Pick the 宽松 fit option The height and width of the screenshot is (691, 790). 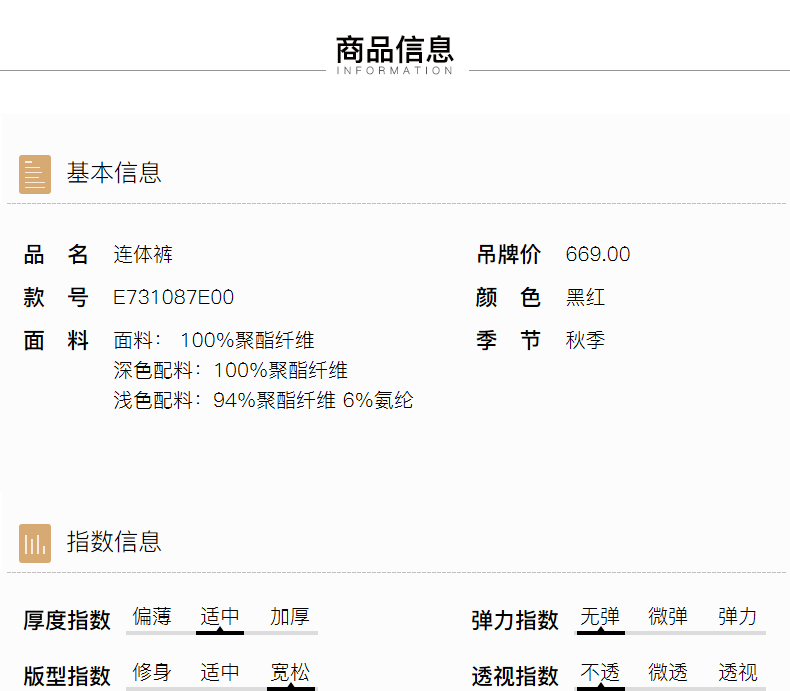tap(290, 673)
